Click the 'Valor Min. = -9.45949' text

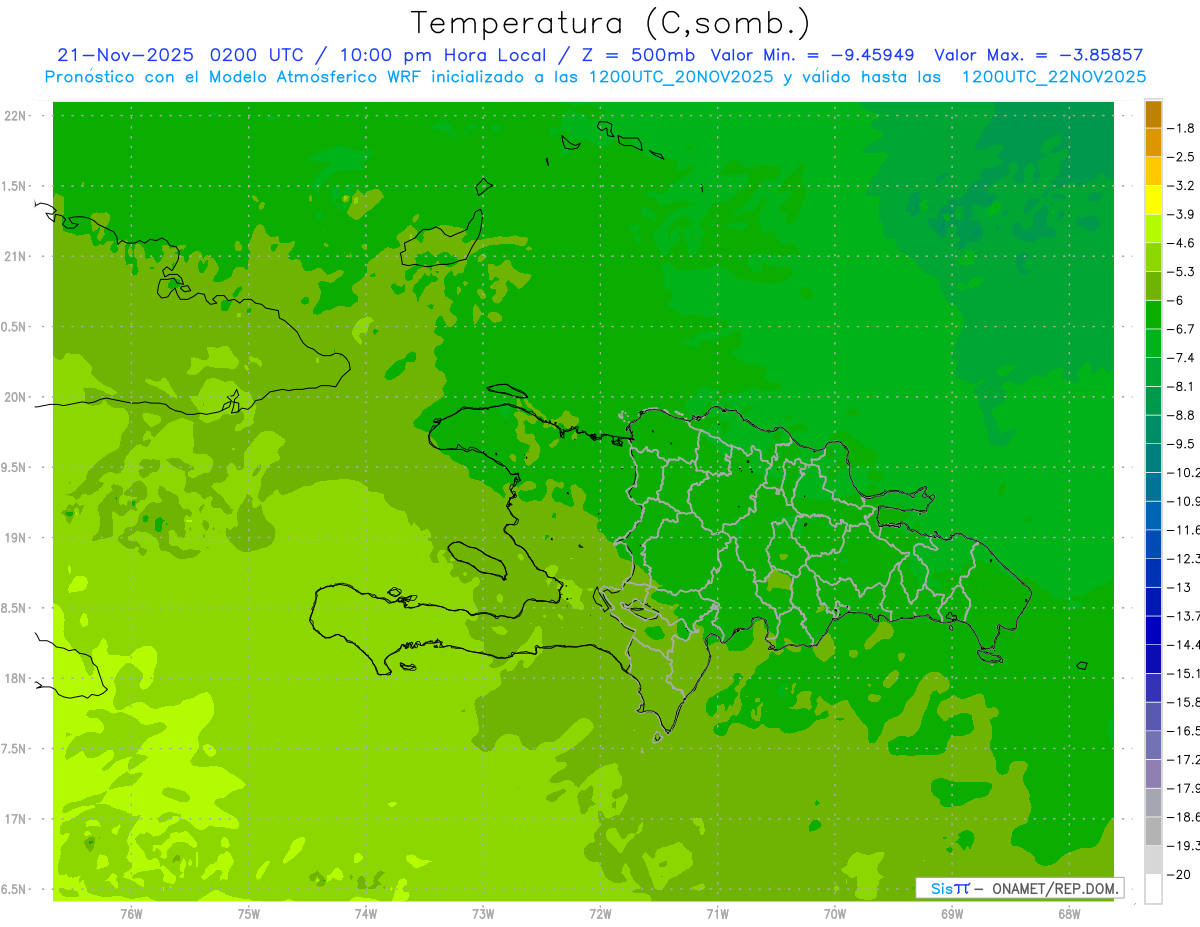(812, 55)
